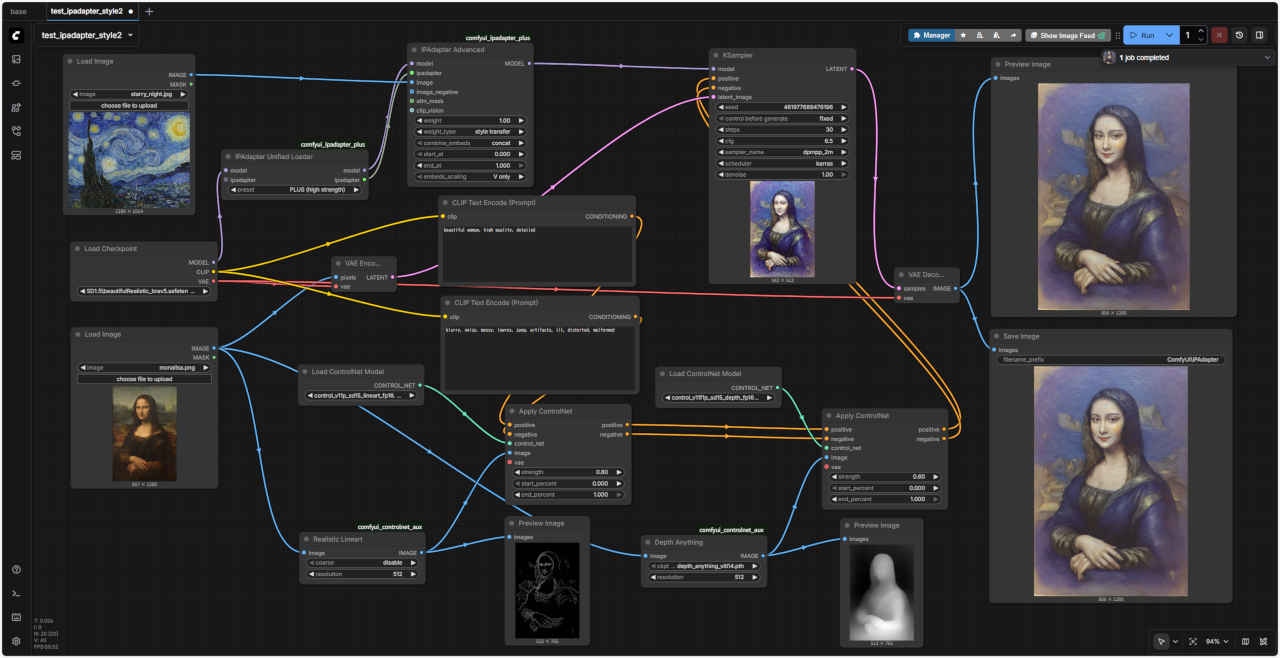This screenshot has height=658, width=1280.
Task: Switch to the base workflow tab
Action: 19,11
